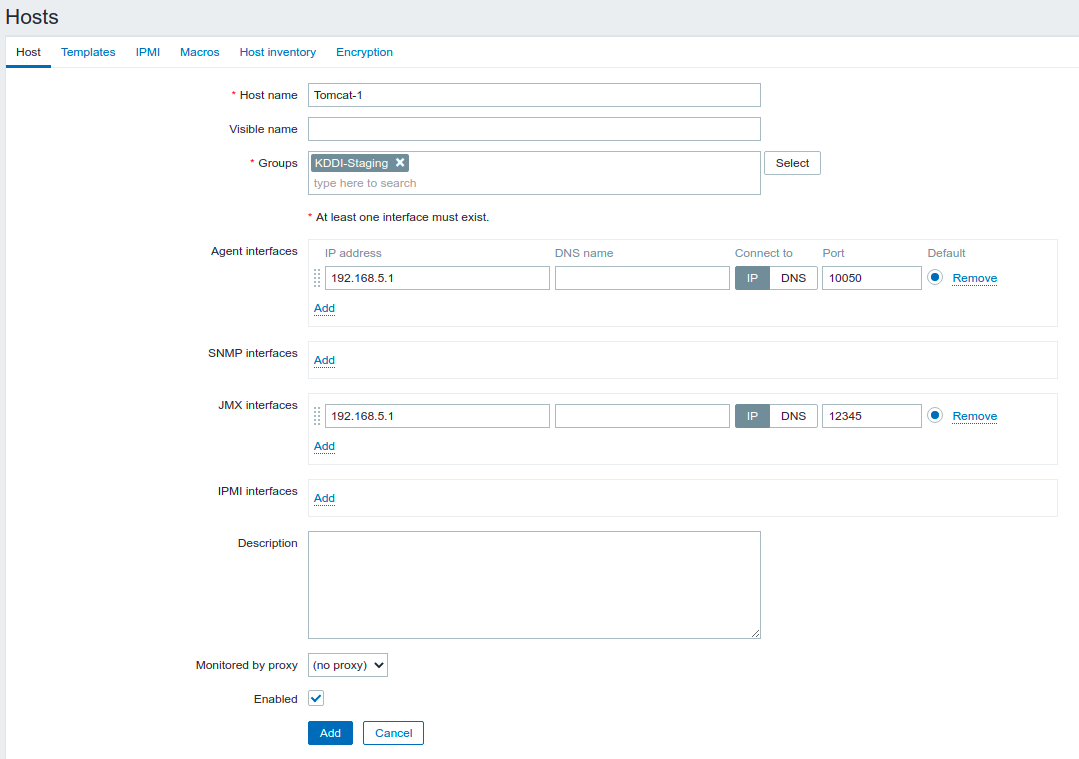
Task: Add a new SNMP interface
Action: [x=324, y=360]
